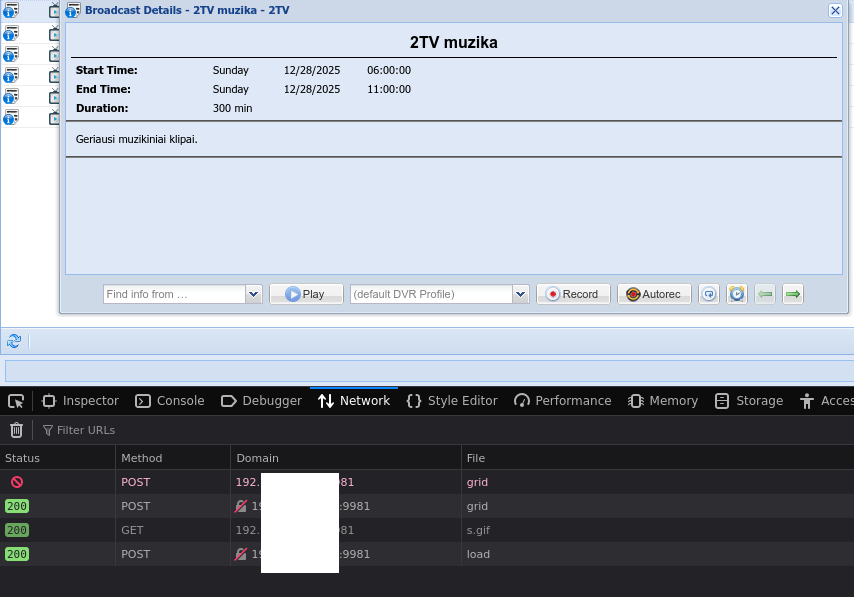Close the Broadcast Details dialog
Screen dimensions: 854x597
tap(835, 10)
